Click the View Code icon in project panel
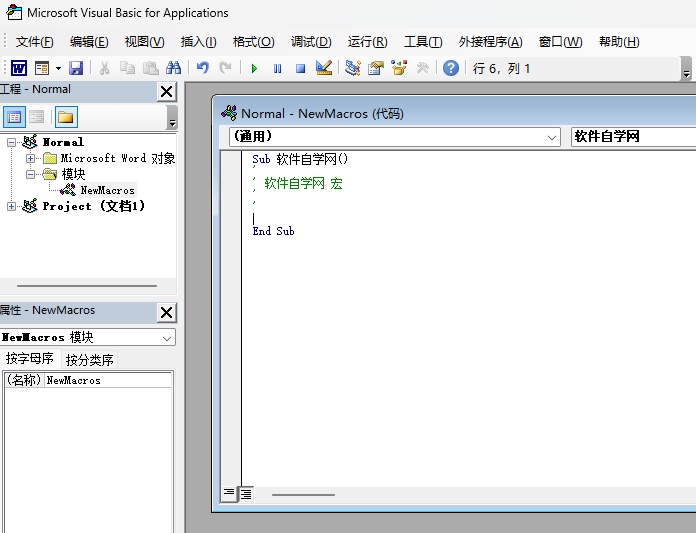696x533 pixels. pyautogui.click(x=14, y=117)
